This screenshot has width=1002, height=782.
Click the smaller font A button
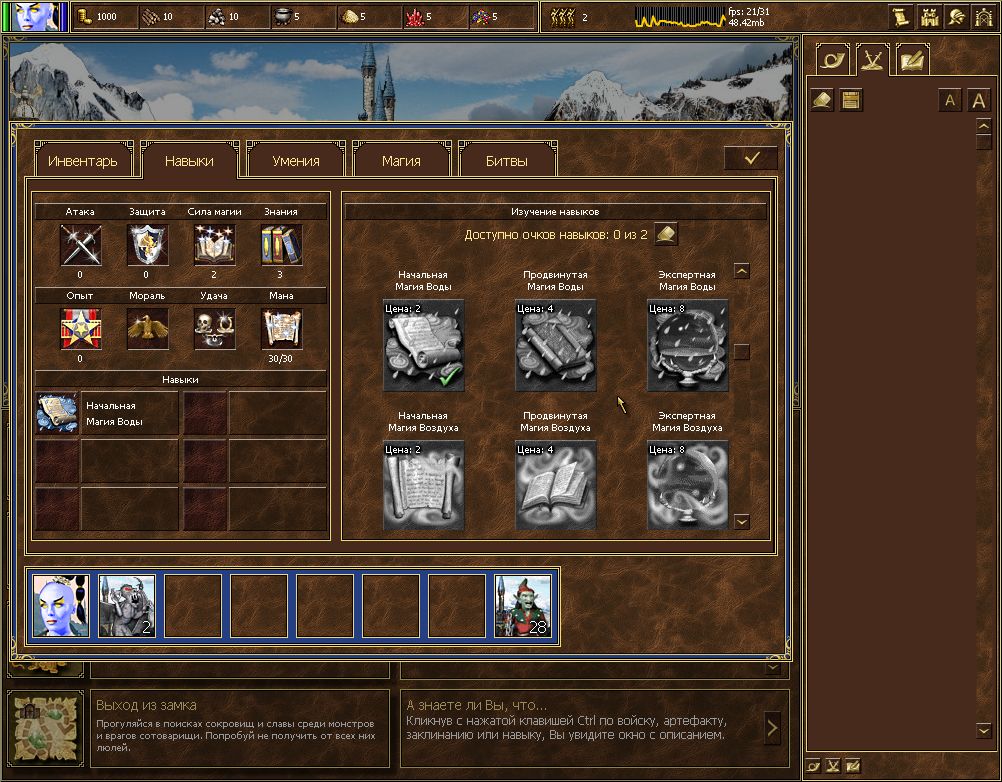[950, 100]
